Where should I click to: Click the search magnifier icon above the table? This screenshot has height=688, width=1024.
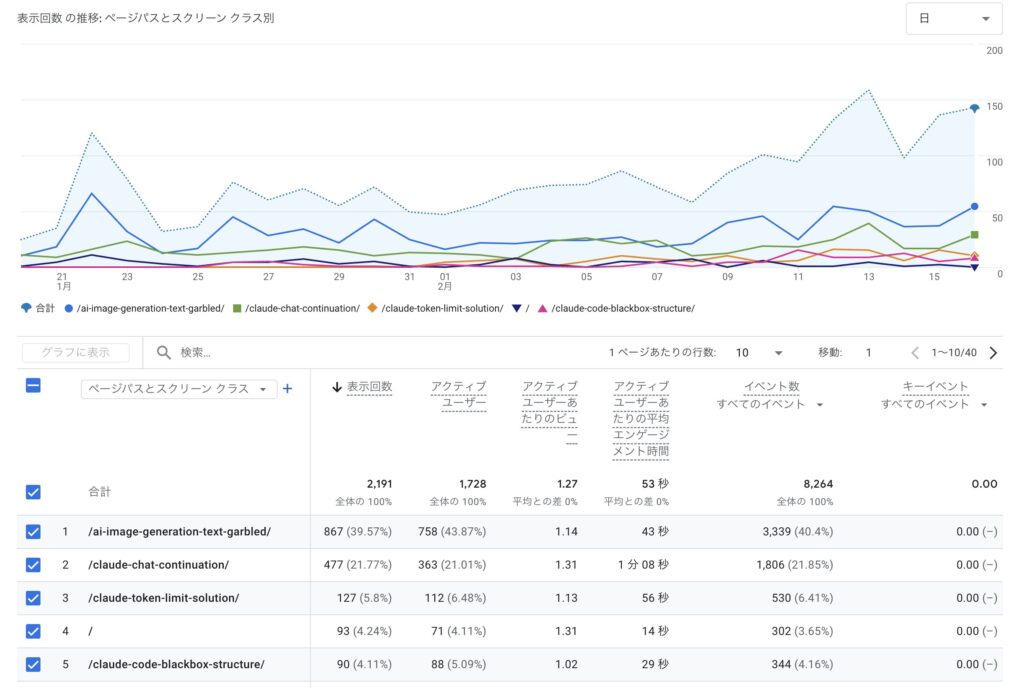[162, 352]
